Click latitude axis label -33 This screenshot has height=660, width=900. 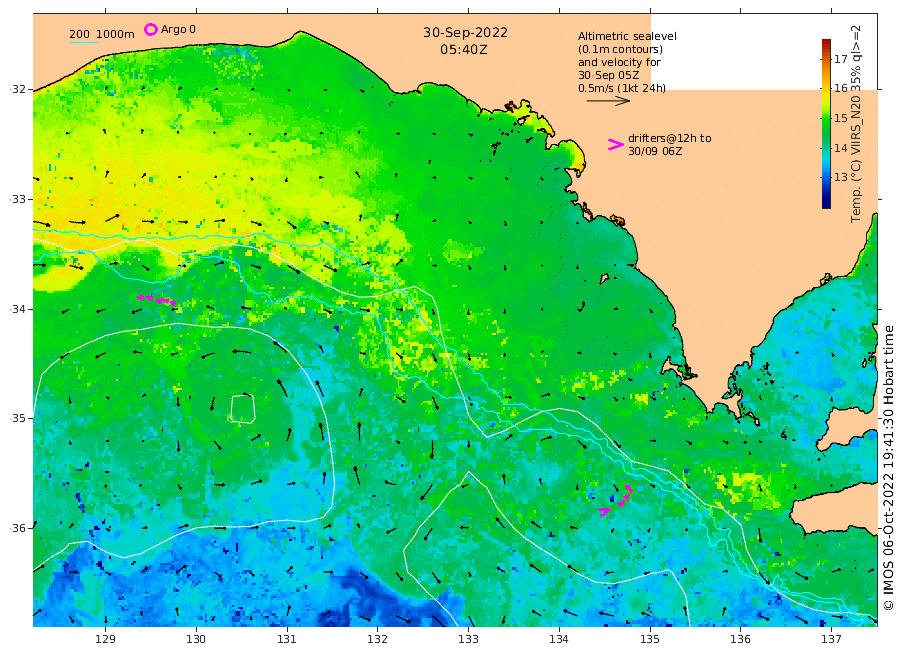point(18,199)
